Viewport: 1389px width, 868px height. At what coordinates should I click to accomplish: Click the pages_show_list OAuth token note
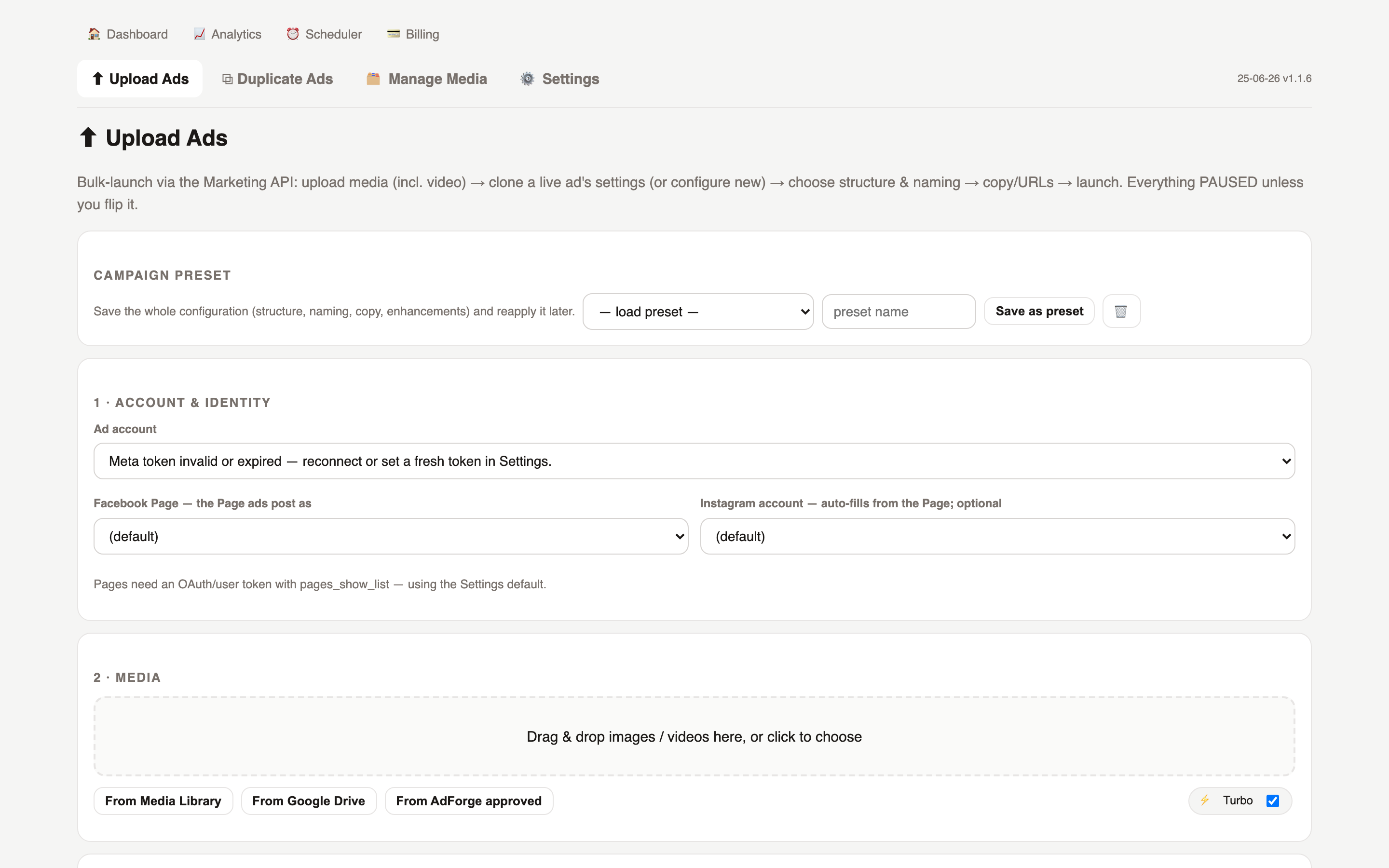pos(320,584)
